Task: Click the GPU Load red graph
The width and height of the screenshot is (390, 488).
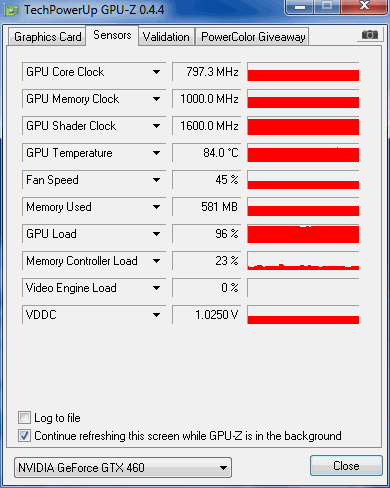Action: coord(303,234)
